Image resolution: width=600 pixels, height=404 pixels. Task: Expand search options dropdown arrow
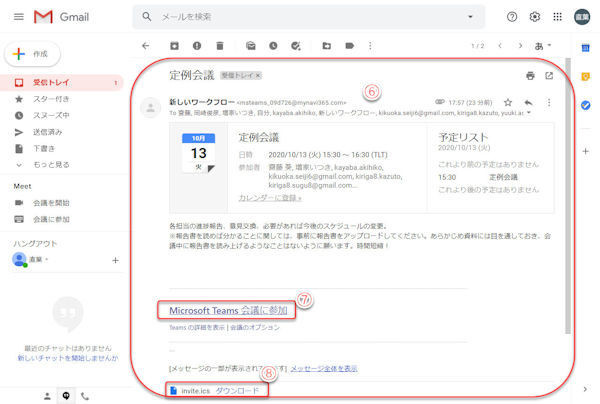(x=470, y=17)
